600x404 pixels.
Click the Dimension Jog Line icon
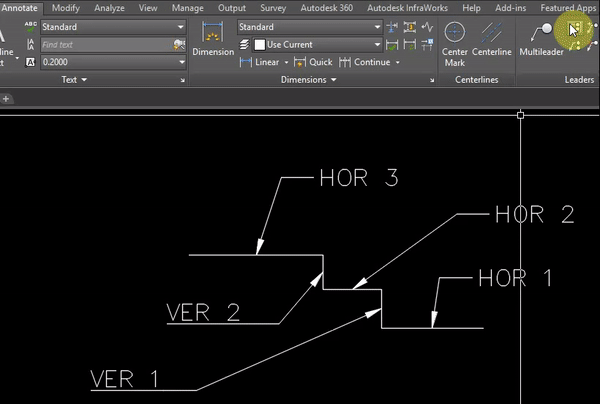(427, 27)
